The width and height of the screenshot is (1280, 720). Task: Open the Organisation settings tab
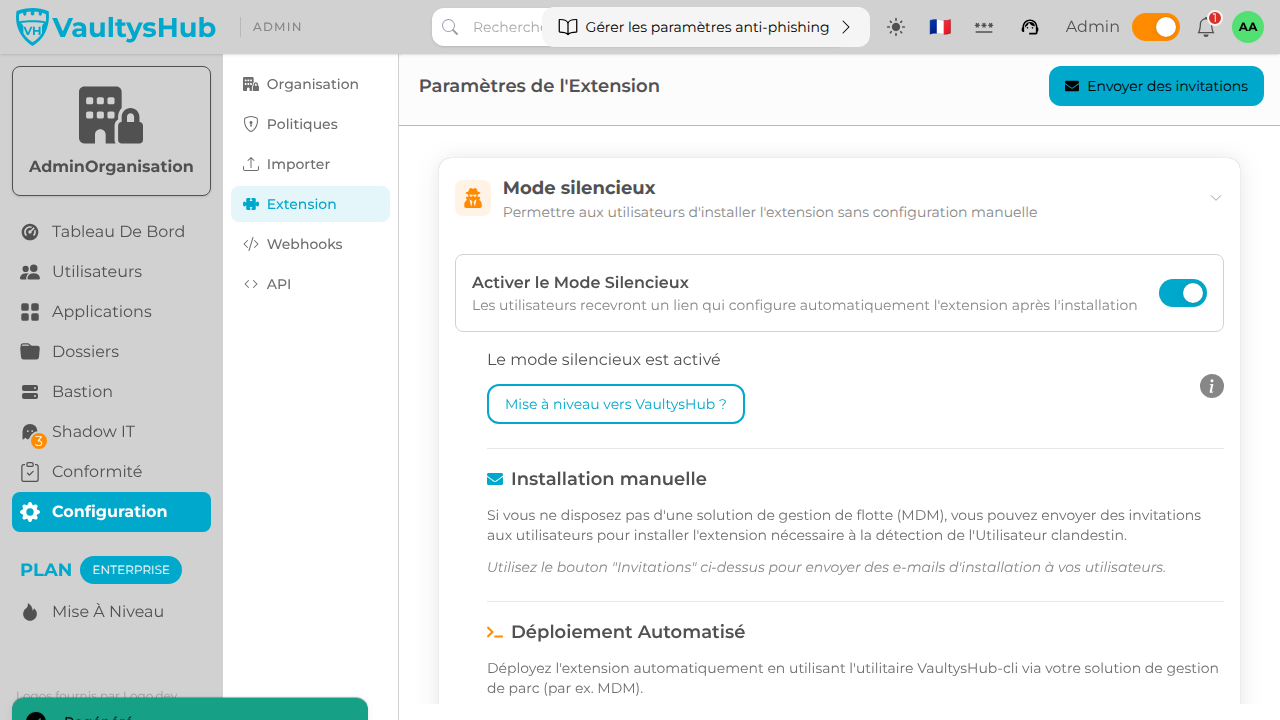point(310,84)
